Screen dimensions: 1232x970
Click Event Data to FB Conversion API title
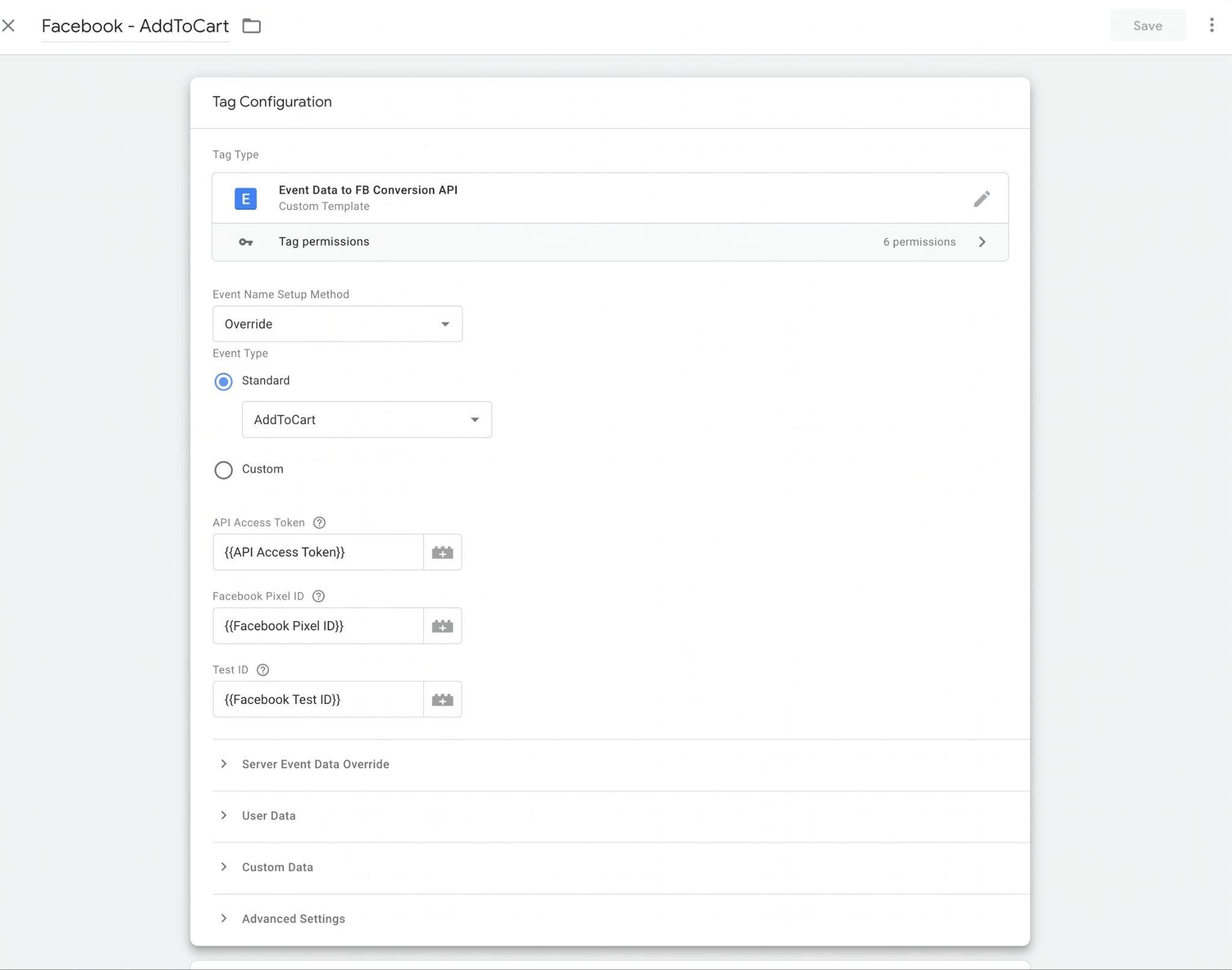point(368,190)
